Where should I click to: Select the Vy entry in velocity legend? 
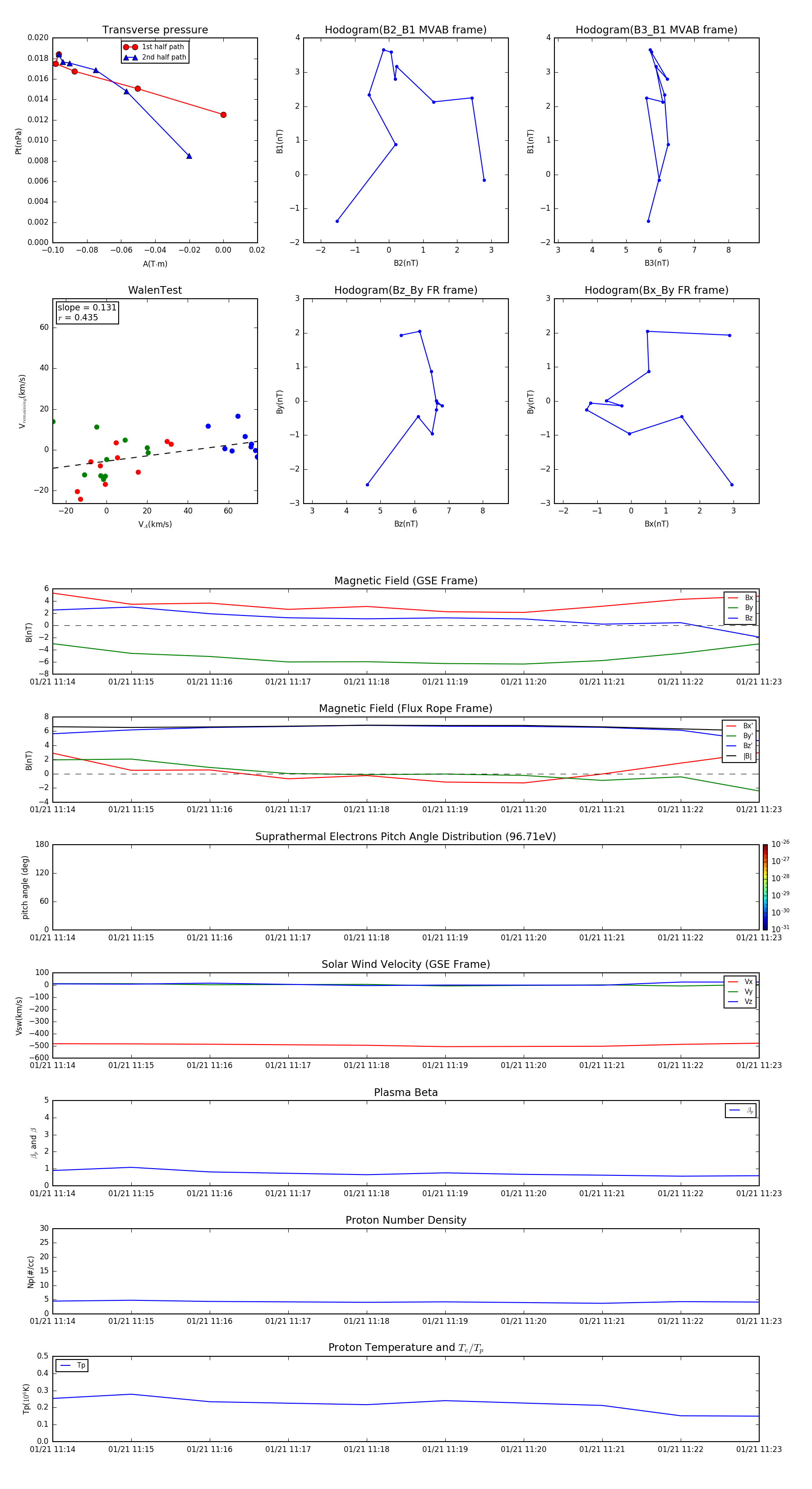[x=740, y=991]
